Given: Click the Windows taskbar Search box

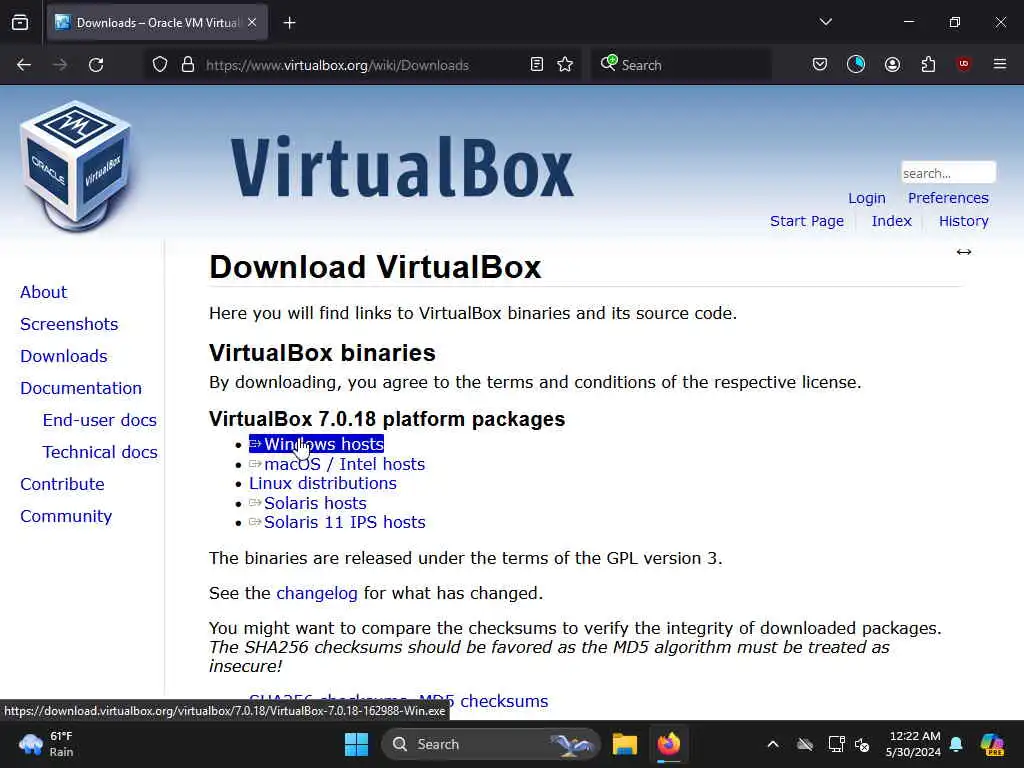Looking at the screenshot, I should [490, 744].
